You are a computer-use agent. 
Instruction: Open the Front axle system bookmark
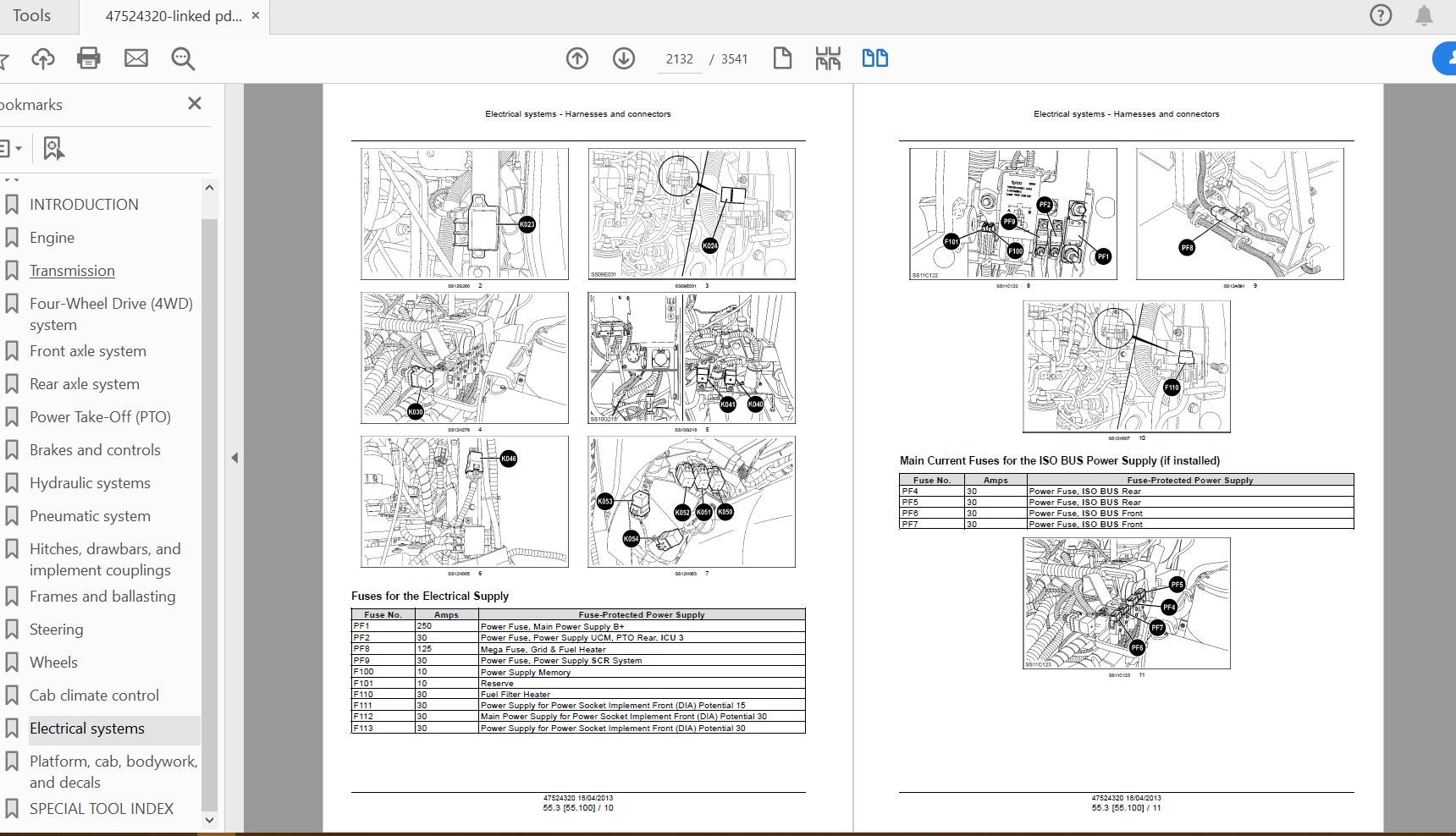click(x=88, y=351)
